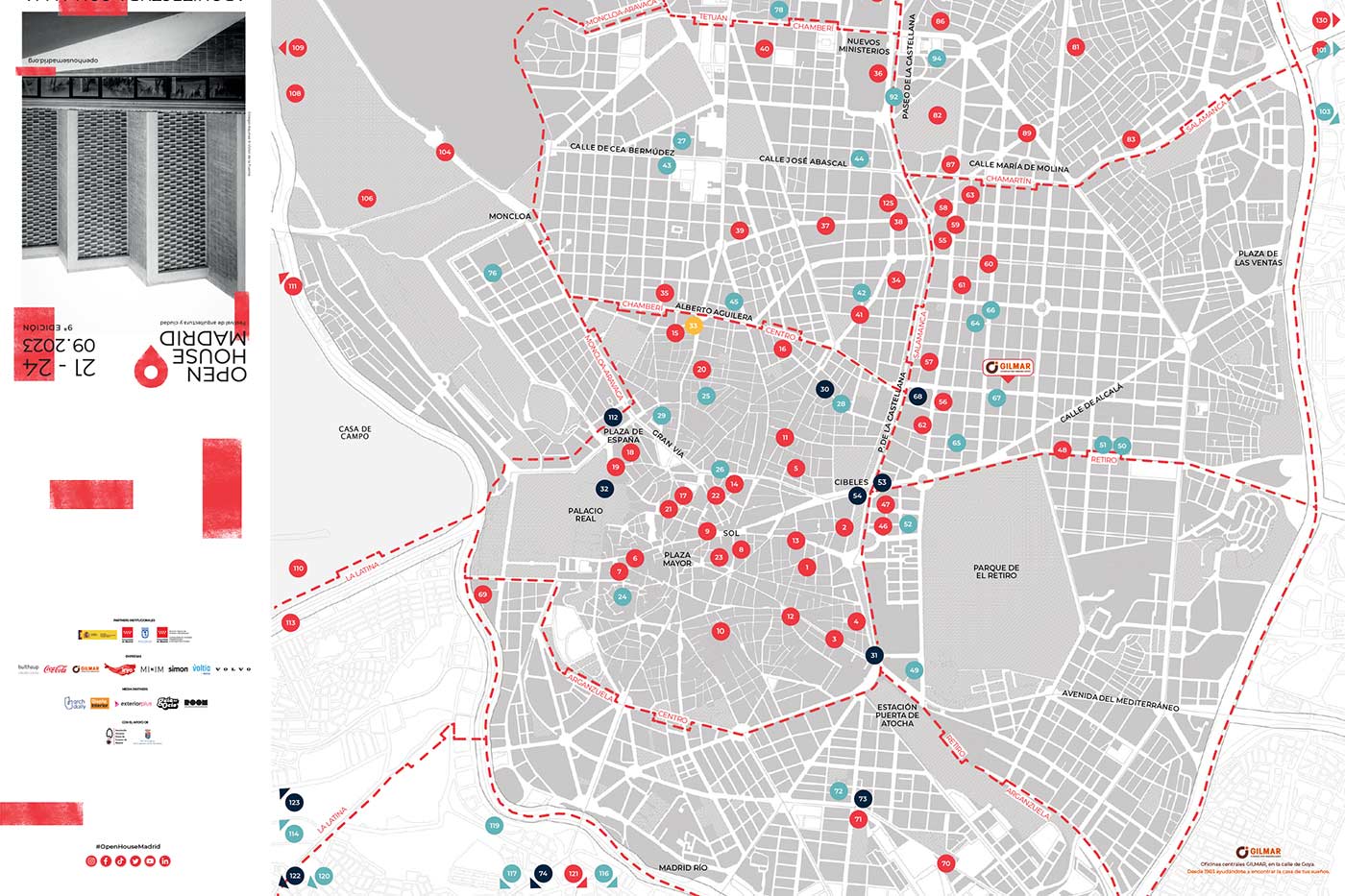Select teal marker 49 beside Retiro park

click(x=914, y=670)
